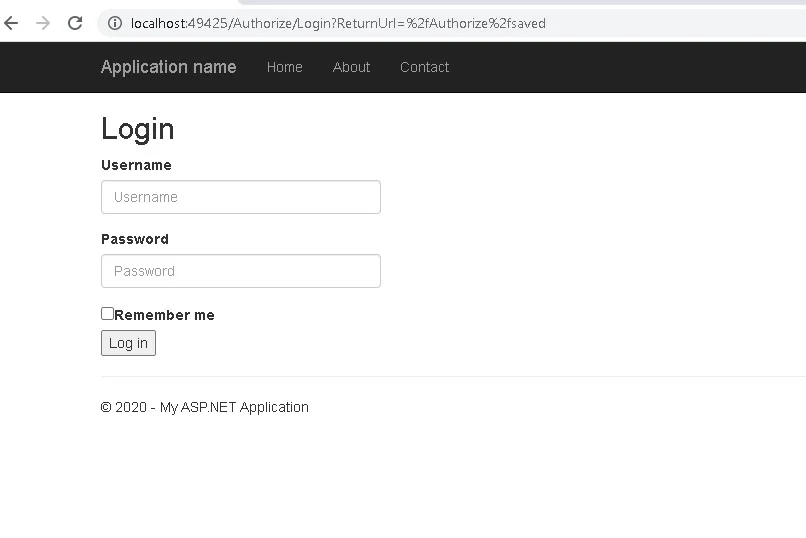Viewport: 806px width, 538px height.
Task: Click the '© 2020 - My ASP.NET Application' footer text
Action: (205, 407)
